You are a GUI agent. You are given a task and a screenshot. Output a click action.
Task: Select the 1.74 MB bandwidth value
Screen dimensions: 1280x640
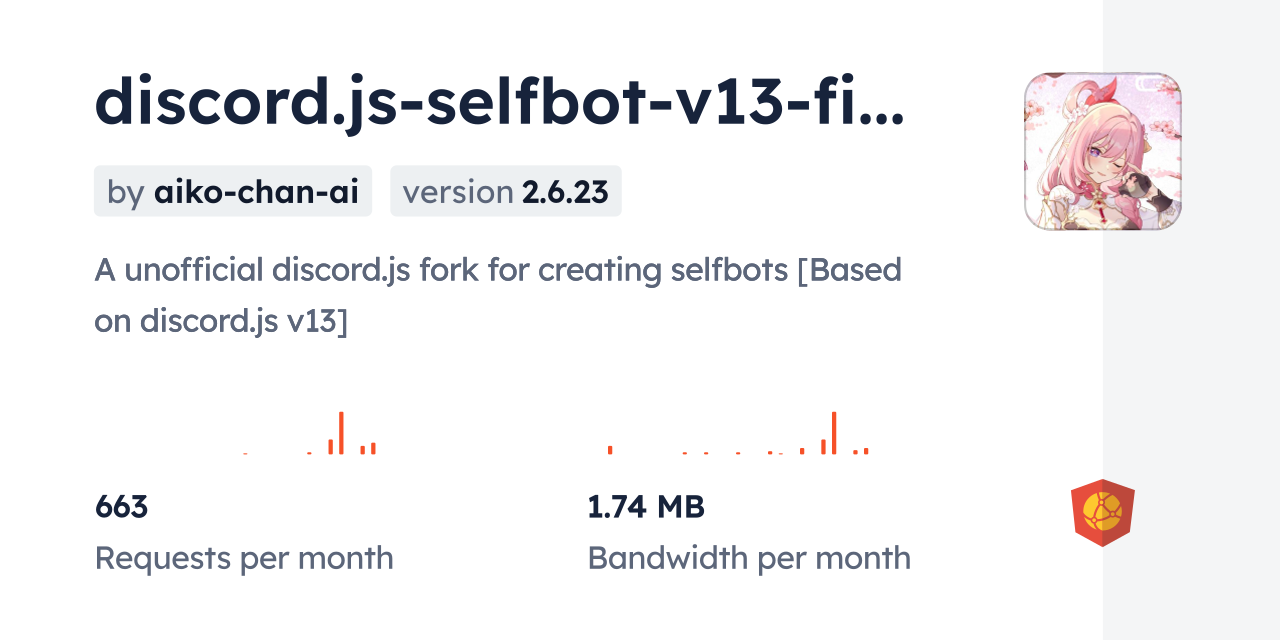[646, 507]
